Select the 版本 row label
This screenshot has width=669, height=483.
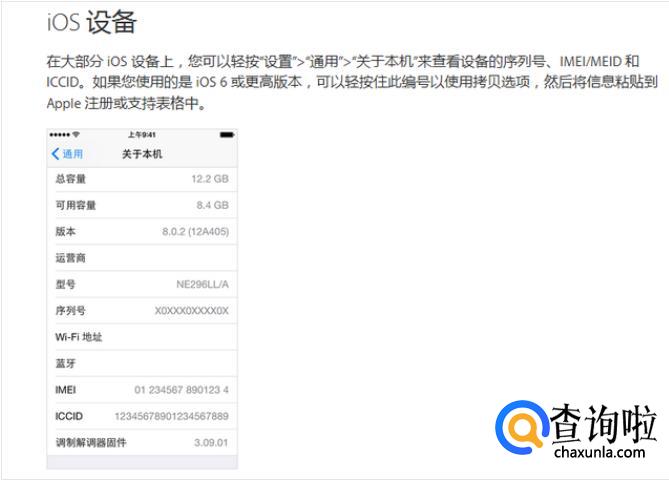click(65, 232)
